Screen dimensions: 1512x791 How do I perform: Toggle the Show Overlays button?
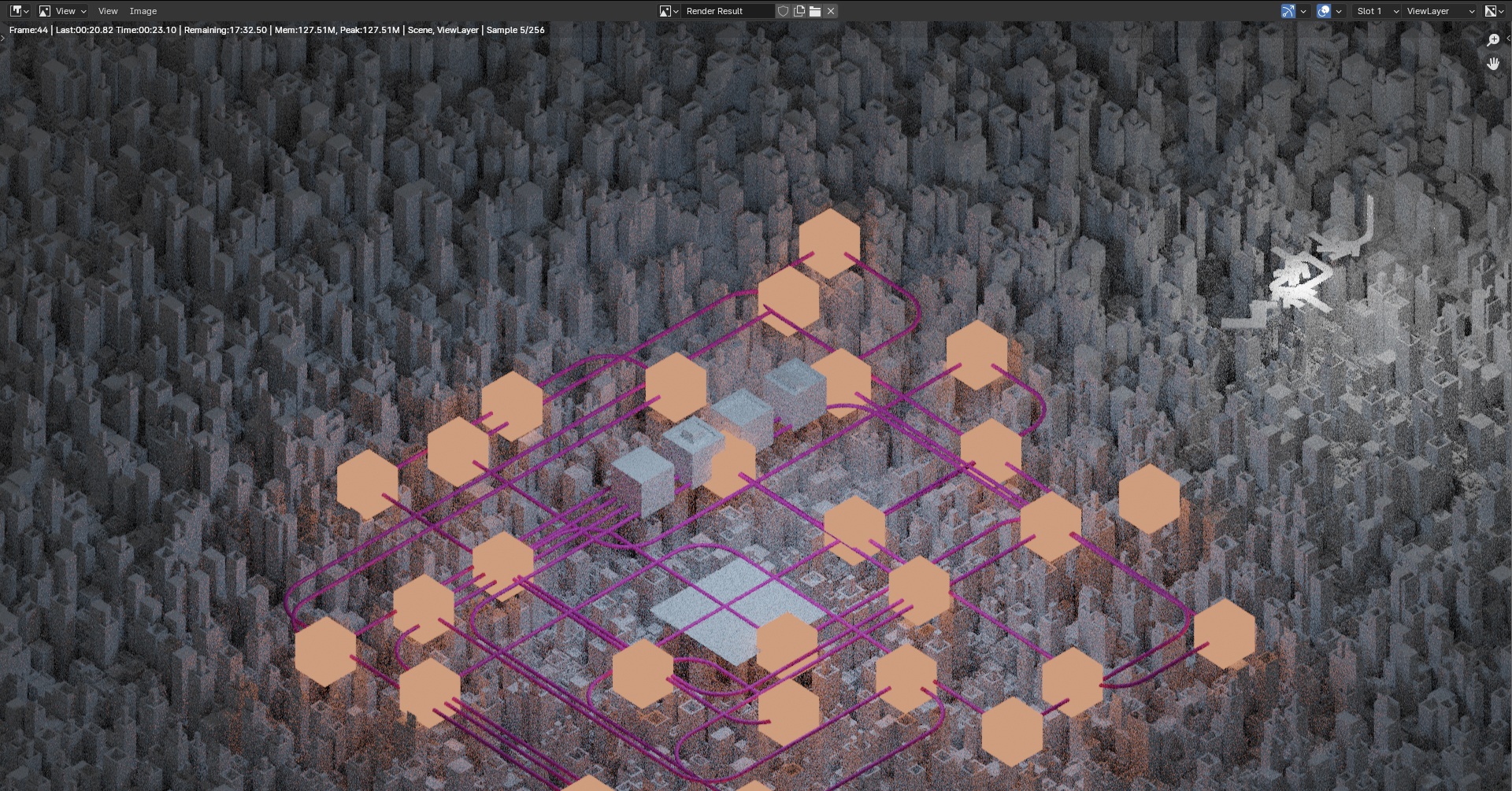1324,11
